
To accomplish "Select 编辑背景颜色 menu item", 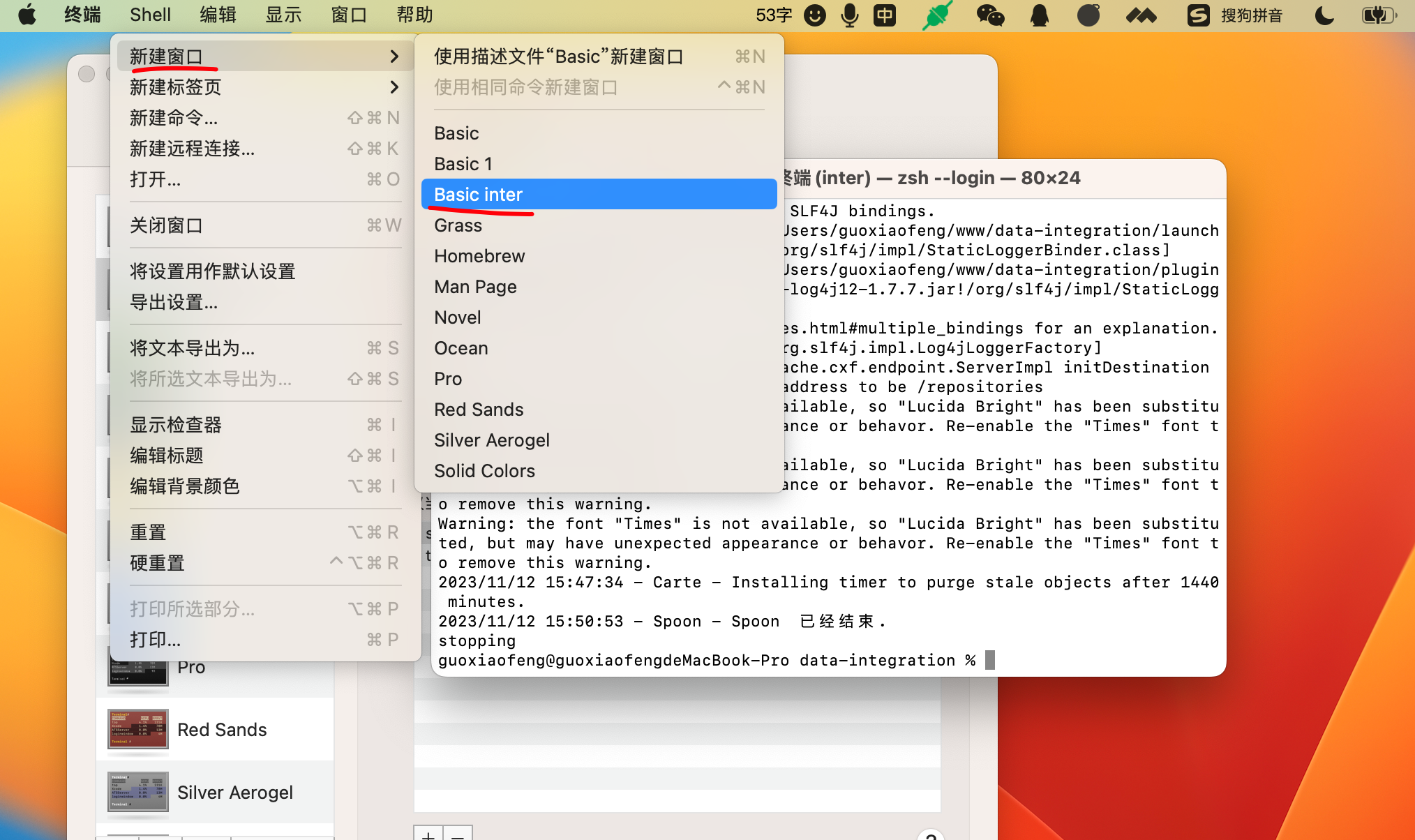I will tap(185, 486).
